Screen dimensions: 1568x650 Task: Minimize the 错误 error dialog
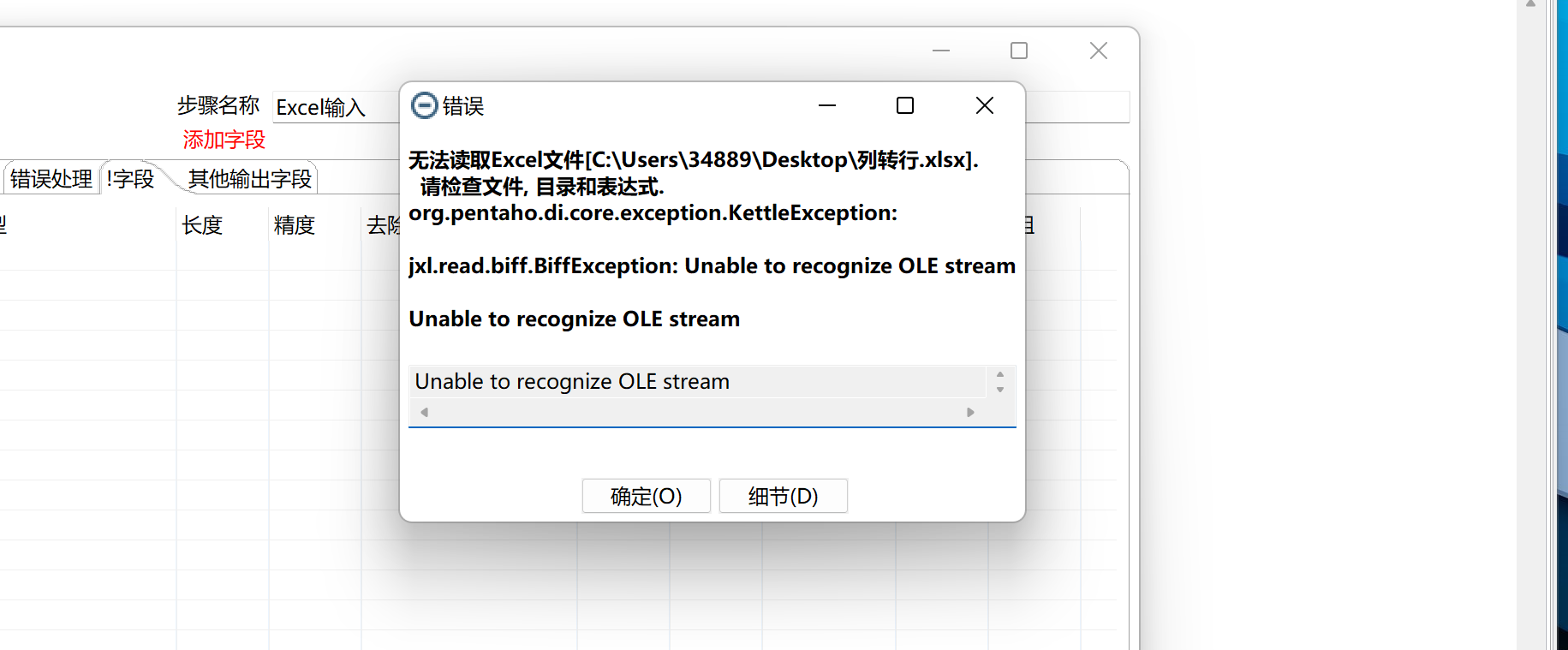[826, 105]
